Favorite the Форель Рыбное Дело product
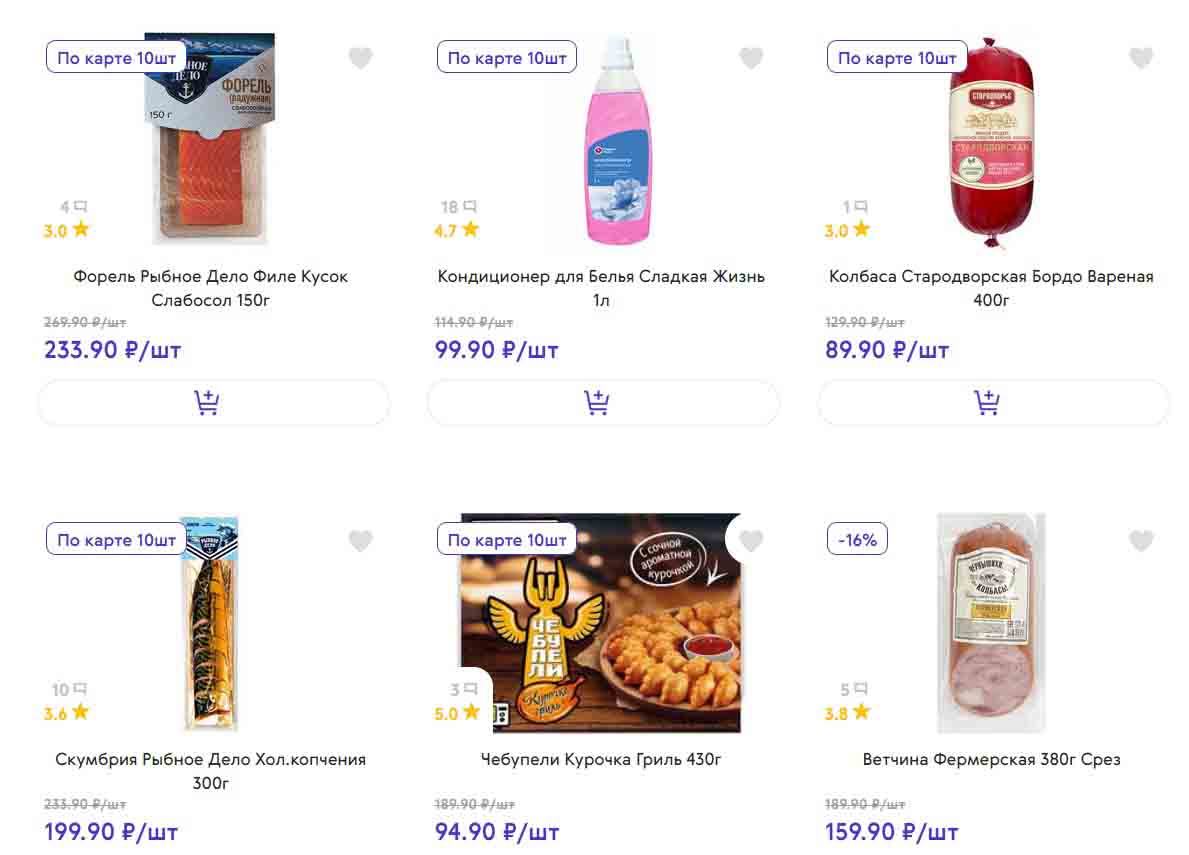This screenshot has width=1189, height=855. click(x=360, y=59)
